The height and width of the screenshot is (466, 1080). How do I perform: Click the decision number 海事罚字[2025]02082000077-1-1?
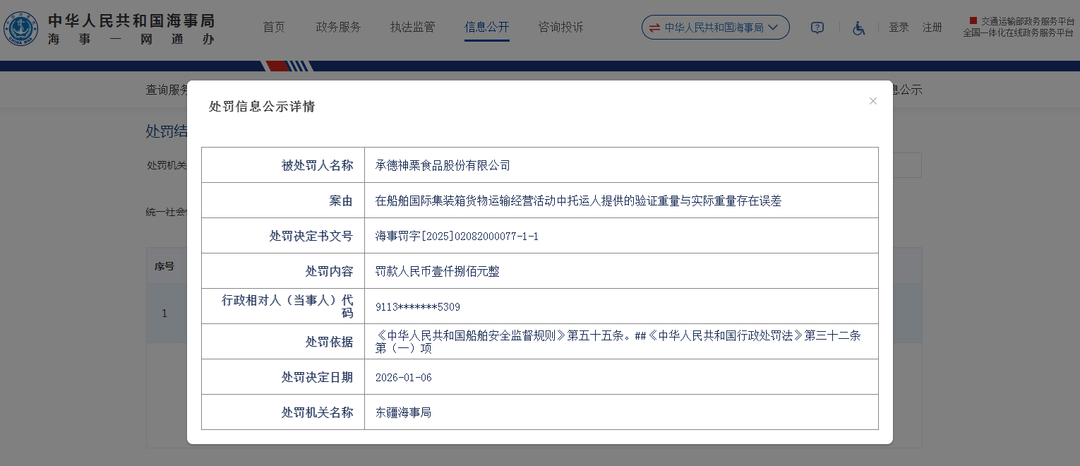(456, 236)
